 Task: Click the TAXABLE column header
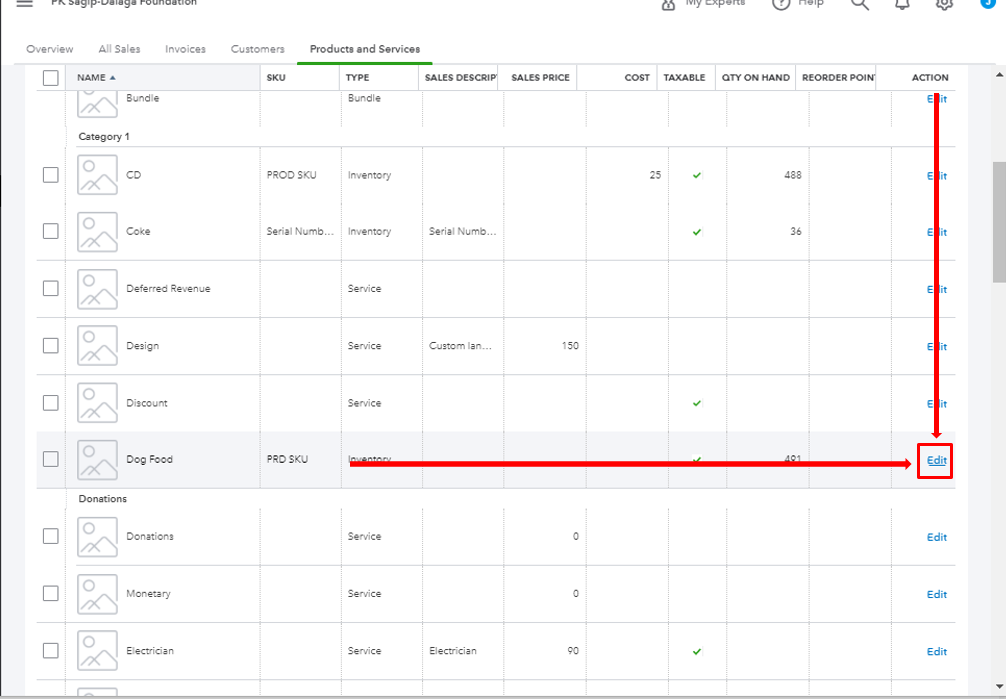tap(684, 78)
